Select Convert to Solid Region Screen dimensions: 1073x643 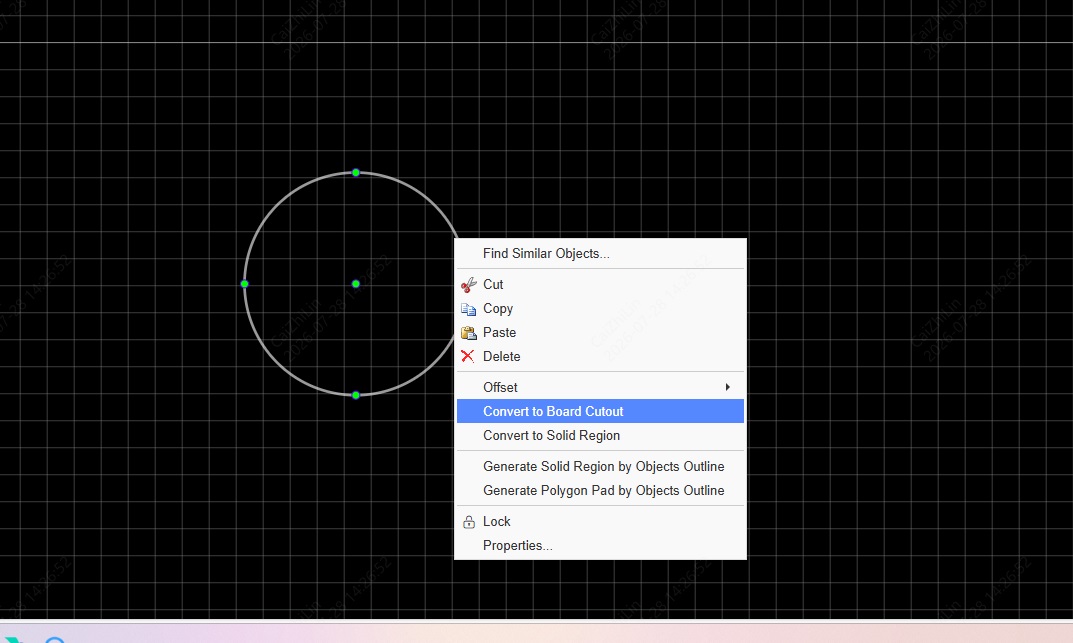600,436
